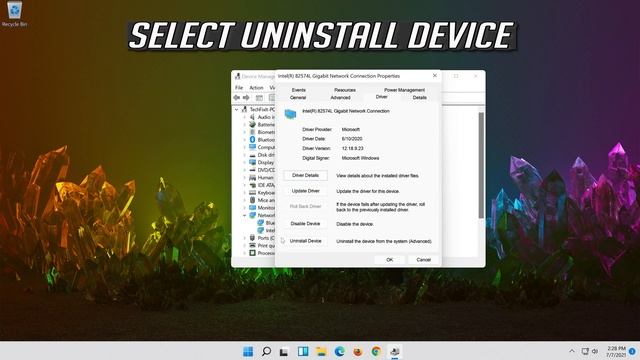Viewport: 640px width, 360px height.
Task: Click the Computer category monitor icon
Action: click(252, 147)
